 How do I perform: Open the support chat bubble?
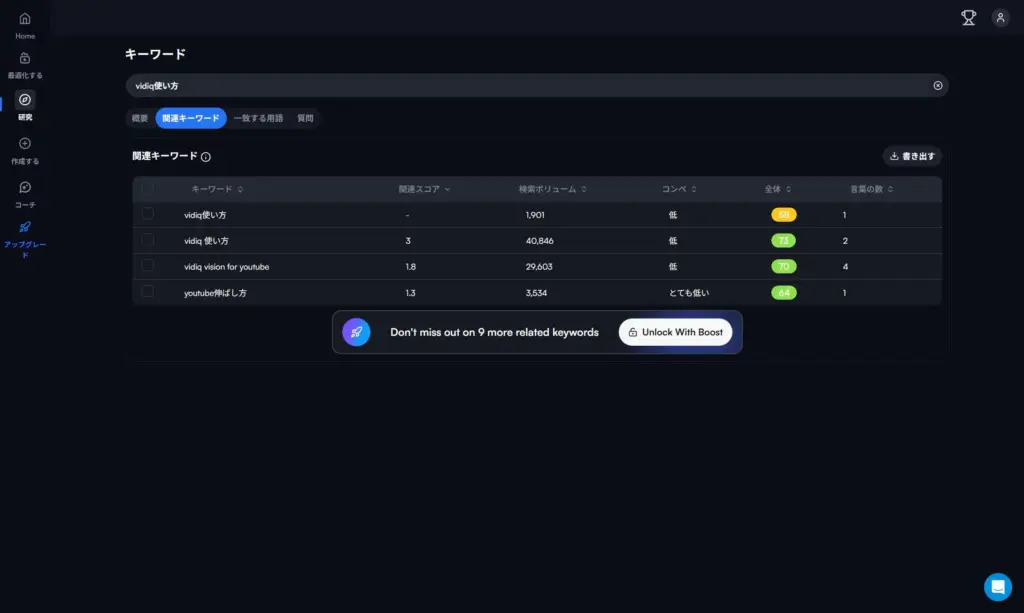pos(998,587)
